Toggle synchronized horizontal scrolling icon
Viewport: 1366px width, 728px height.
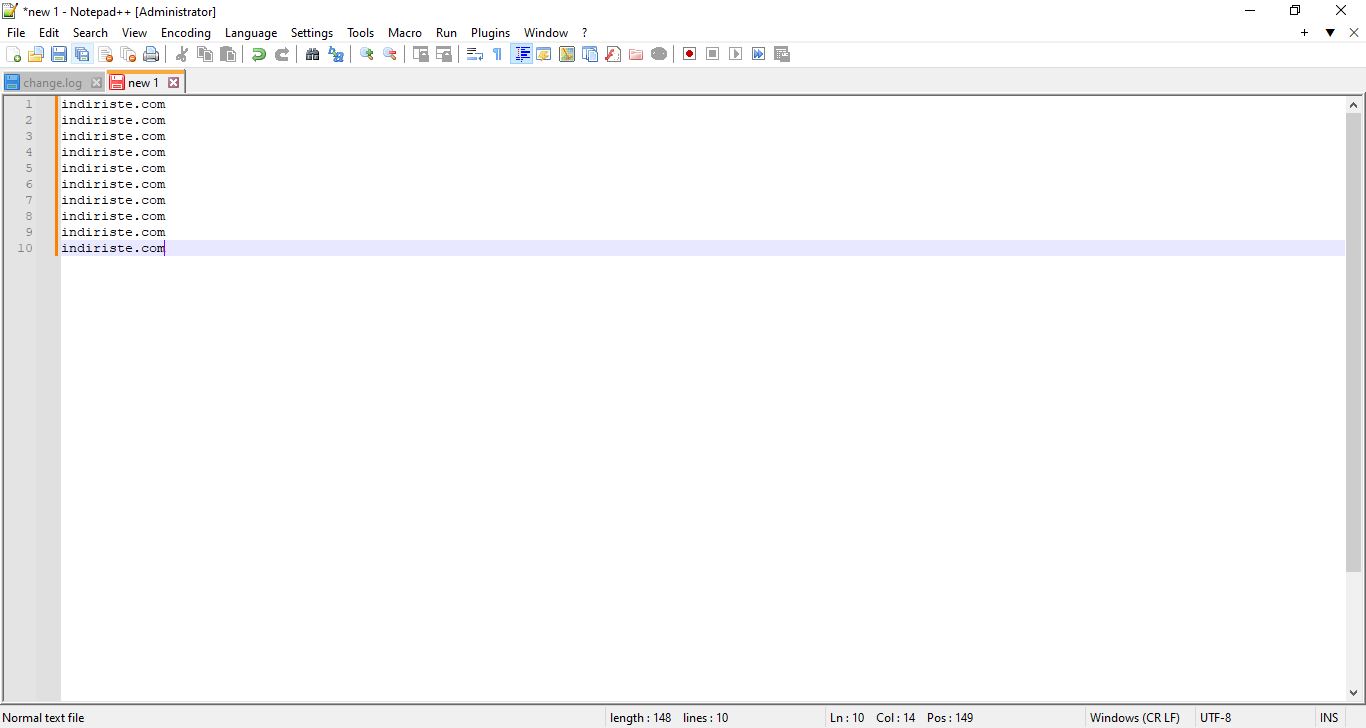(x=444, y=54)
